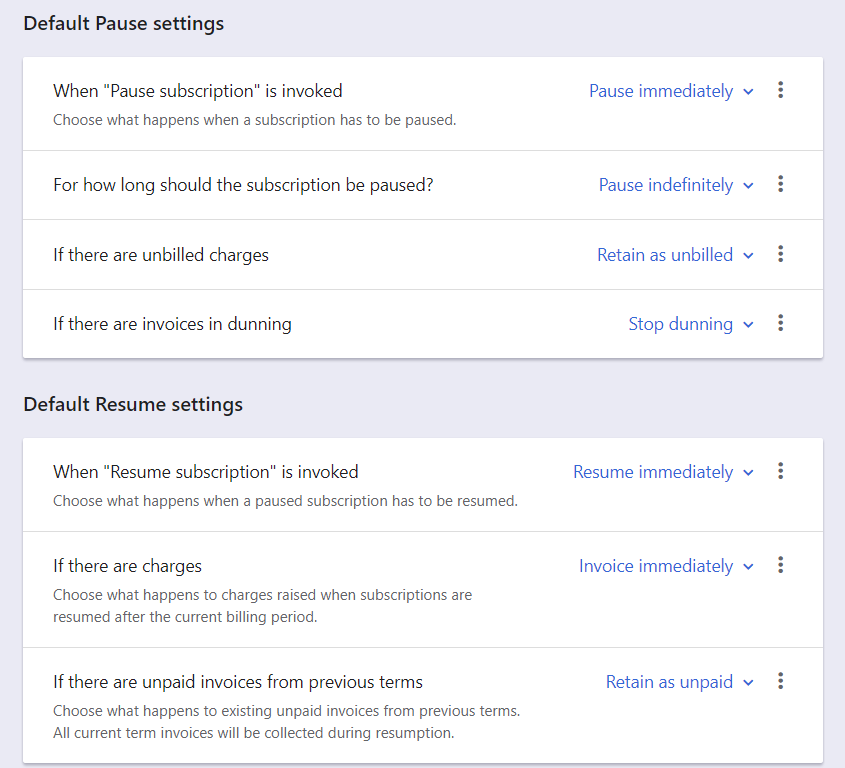Open kebab menu for invoices in dunning
Viewport: 845px width, 768px height.
tap(781, 324)
